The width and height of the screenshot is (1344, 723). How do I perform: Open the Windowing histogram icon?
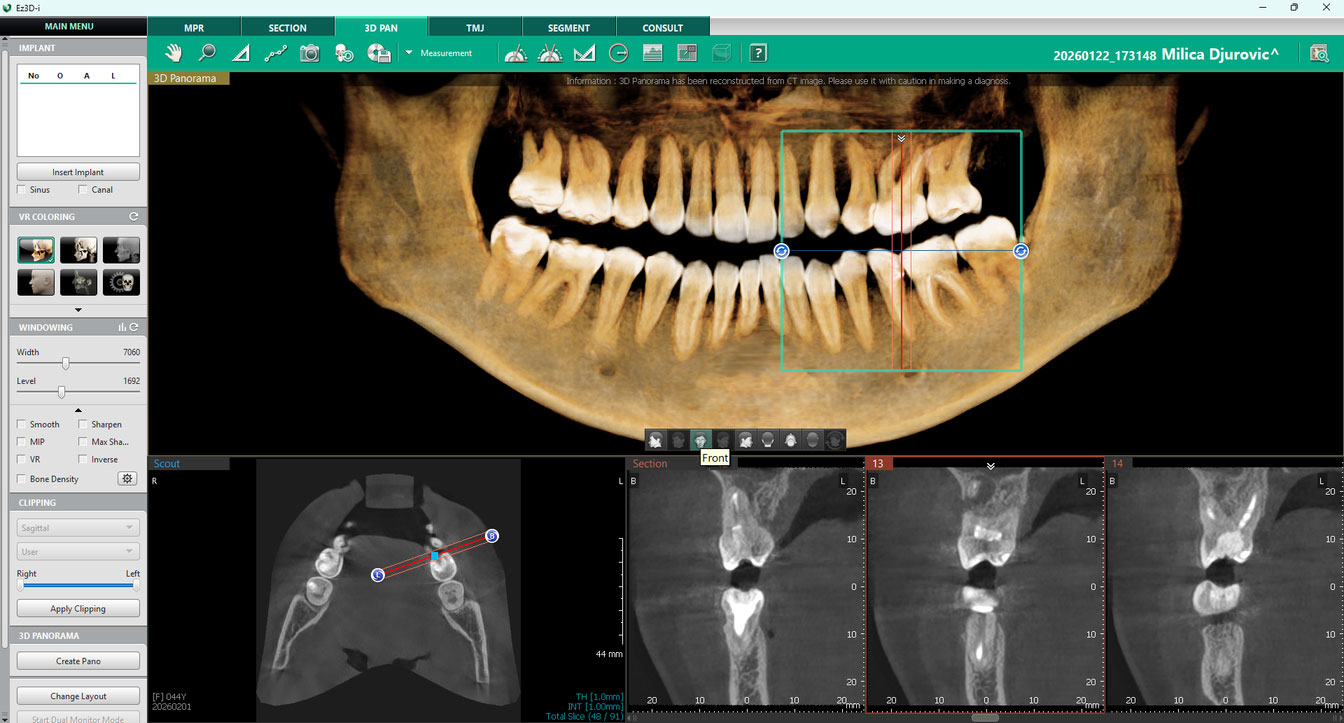(x=122, y=327)
